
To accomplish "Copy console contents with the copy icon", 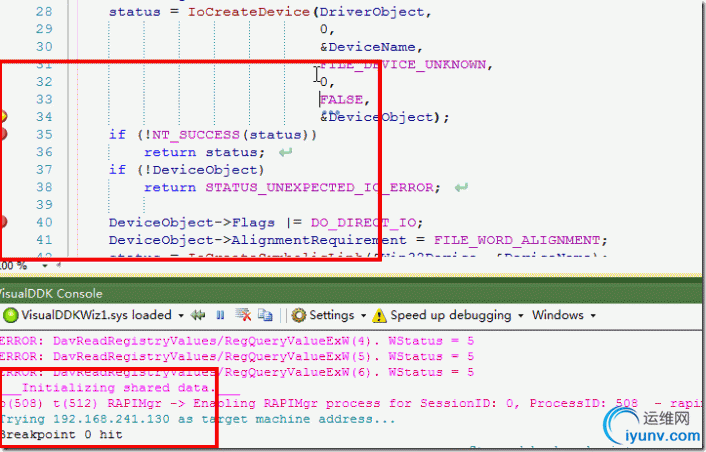I will click(x=265, y=315).
